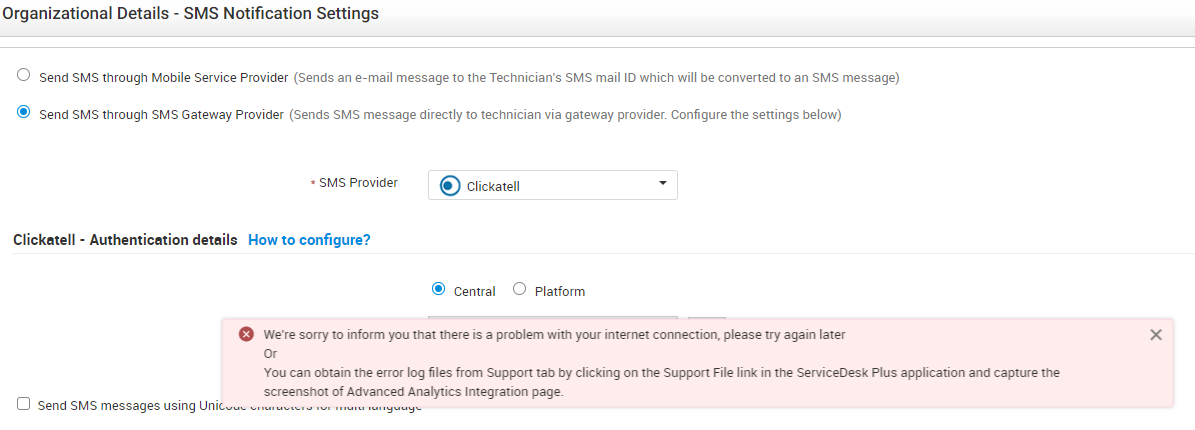Click the SMS Notification Settings page heading
This screenshot has height=430, width=1195.
click(190, 14)
